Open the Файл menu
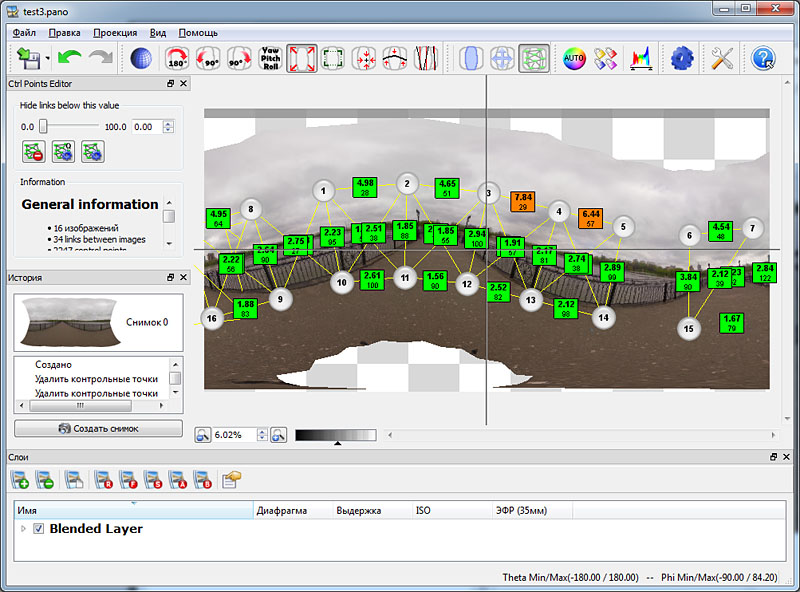 click(24, 33)
